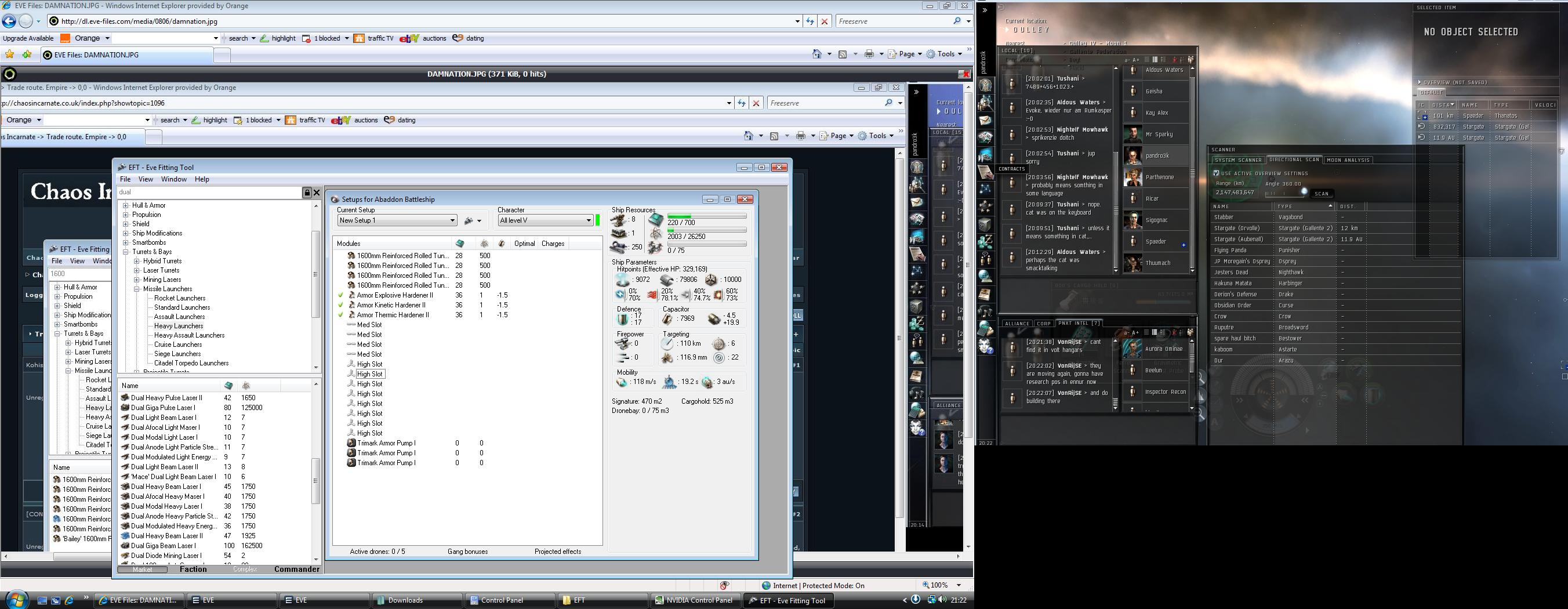Select Rocket Launchers in front EFT tree
Viewport: 1568px width, 609px height.
point(180,298)
